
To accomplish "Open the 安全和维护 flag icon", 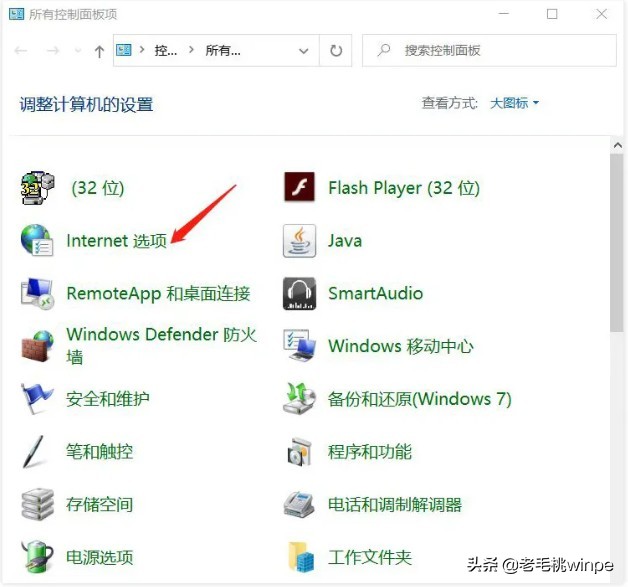I will tap(37, 399).
